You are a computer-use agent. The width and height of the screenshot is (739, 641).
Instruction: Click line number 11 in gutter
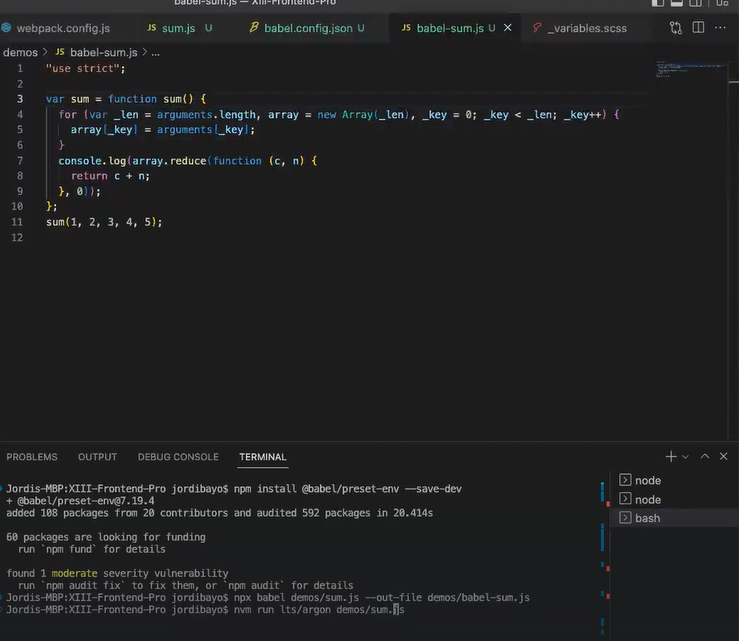(x=17, y=222)
